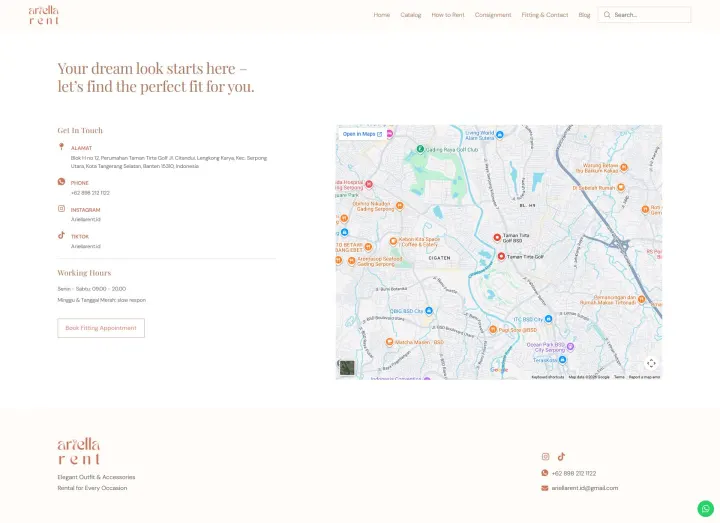Select Di Sebelah Rumah restaurant marker
Screen dimensions: 720x523
point(621,187)
